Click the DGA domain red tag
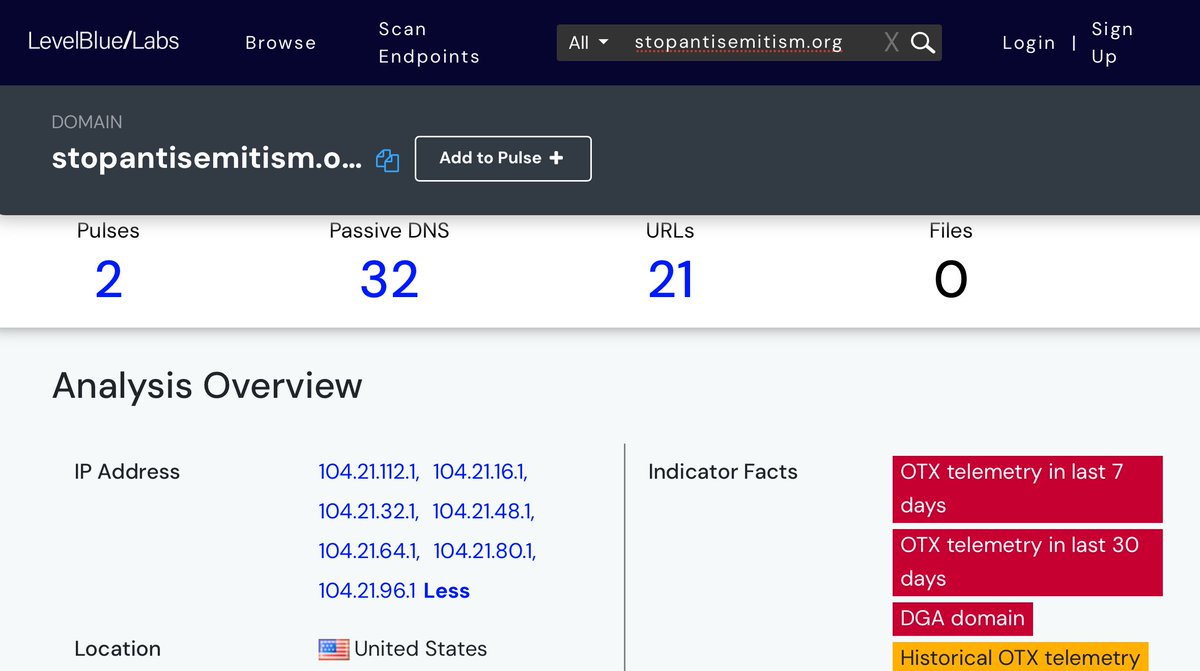Image resolution: width=1200 pixels, height=671 pixels. click(x=962, y=618)
